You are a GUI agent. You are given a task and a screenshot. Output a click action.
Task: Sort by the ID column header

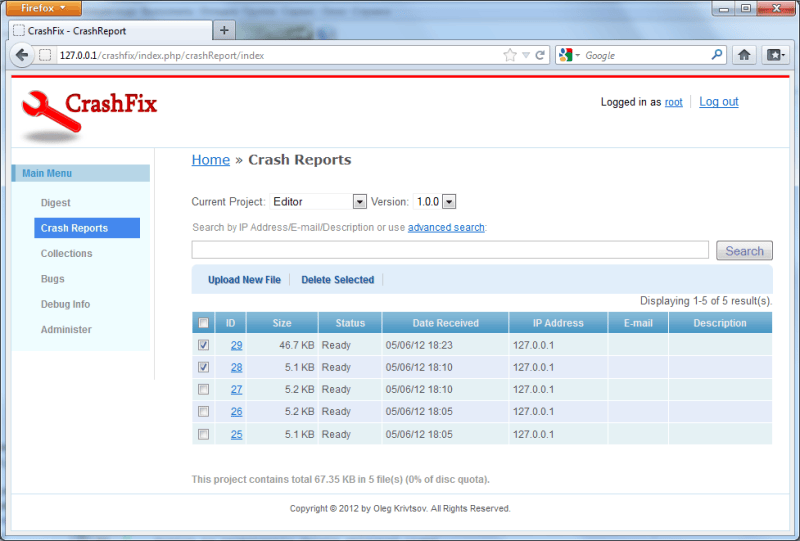[231, 323]
